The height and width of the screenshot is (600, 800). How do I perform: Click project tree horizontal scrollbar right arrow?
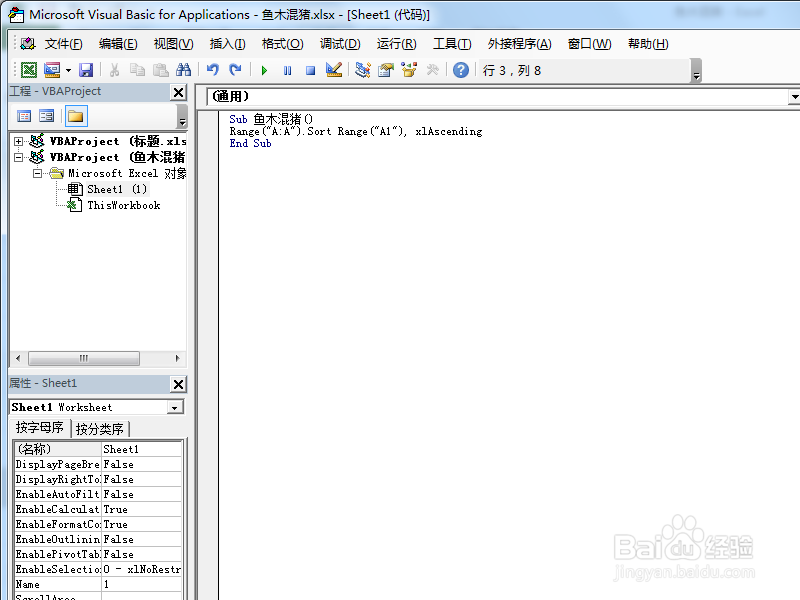177,358
